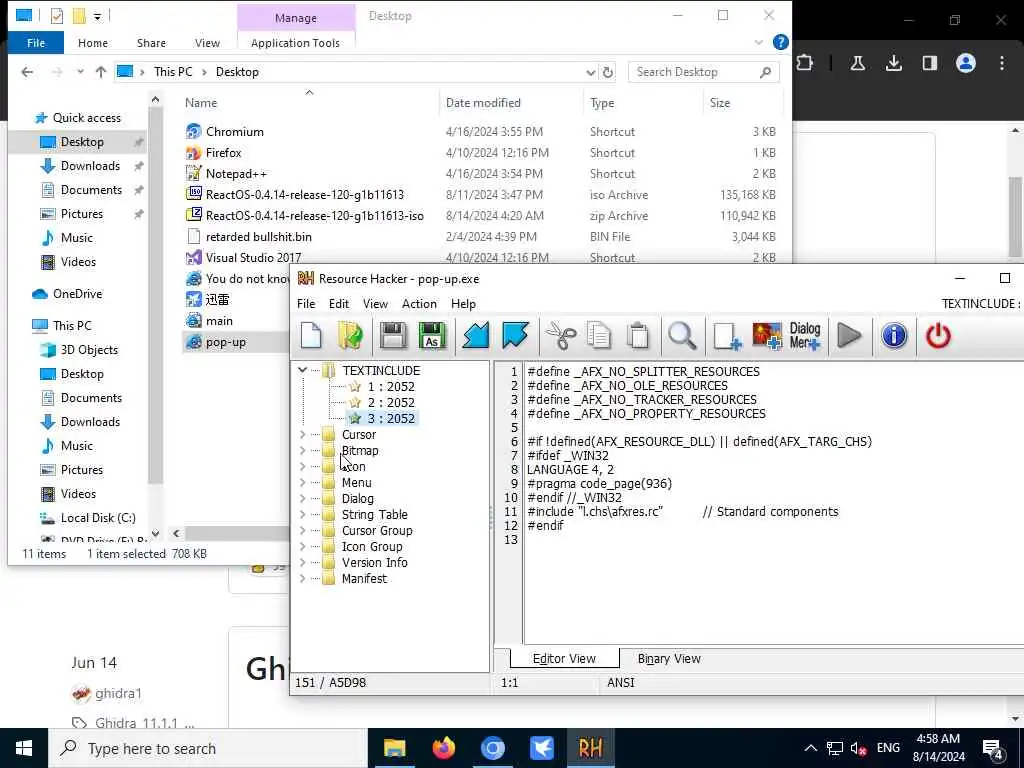Collapse the TEXTINCLUDE tree node
This screenshot has height=768, width=1024.
[302, 370]
